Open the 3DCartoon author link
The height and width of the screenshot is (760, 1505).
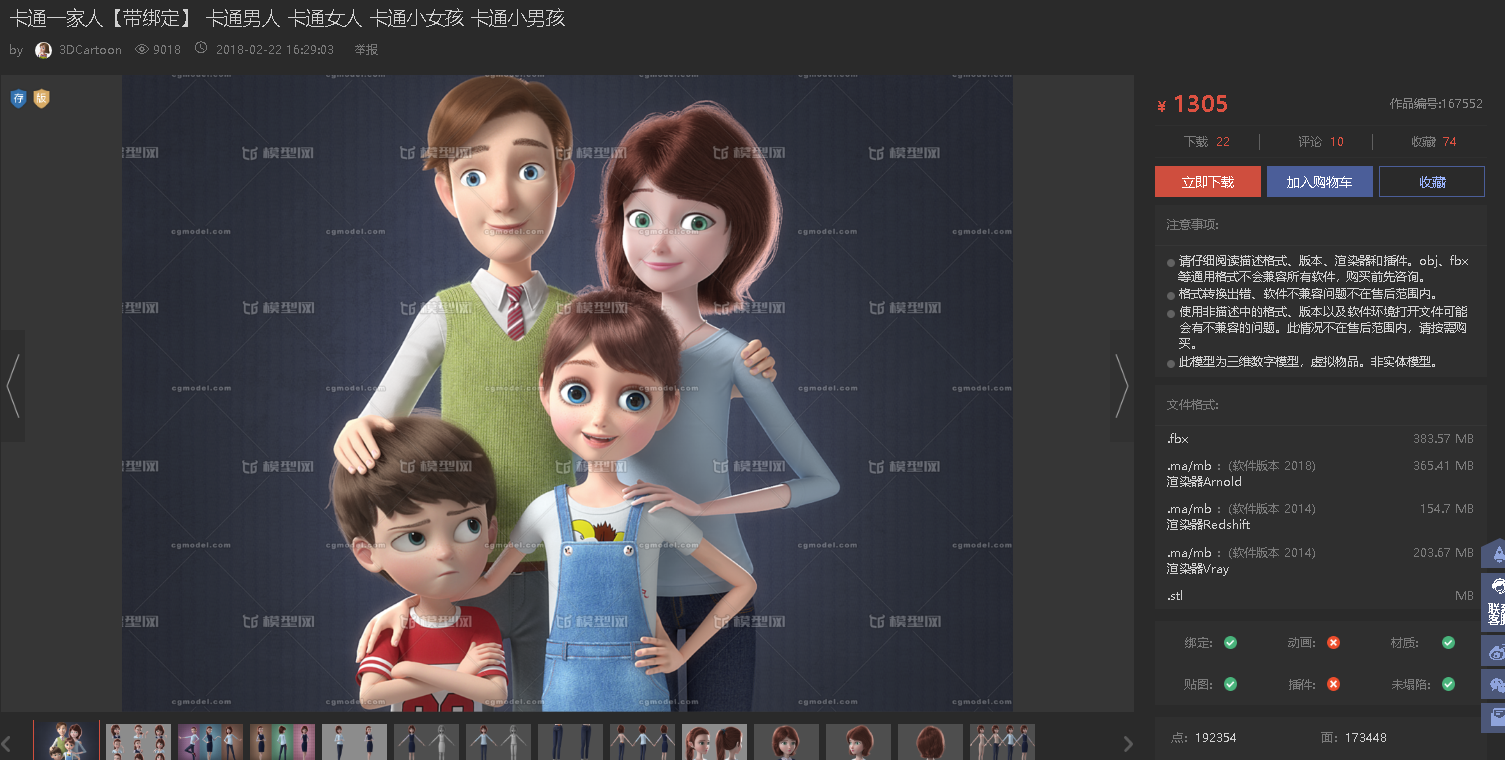click(x=90, y=50)
